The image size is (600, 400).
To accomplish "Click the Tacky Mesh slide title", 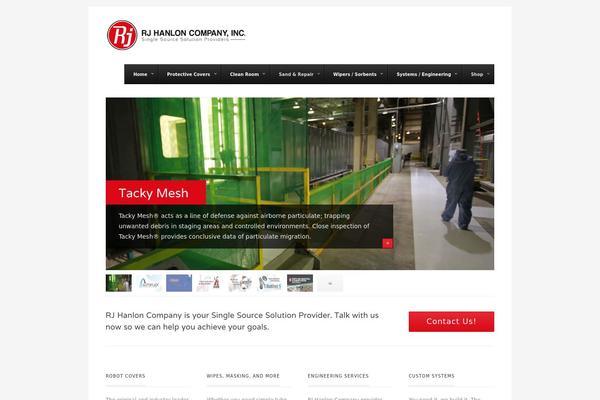I will 153,193.
